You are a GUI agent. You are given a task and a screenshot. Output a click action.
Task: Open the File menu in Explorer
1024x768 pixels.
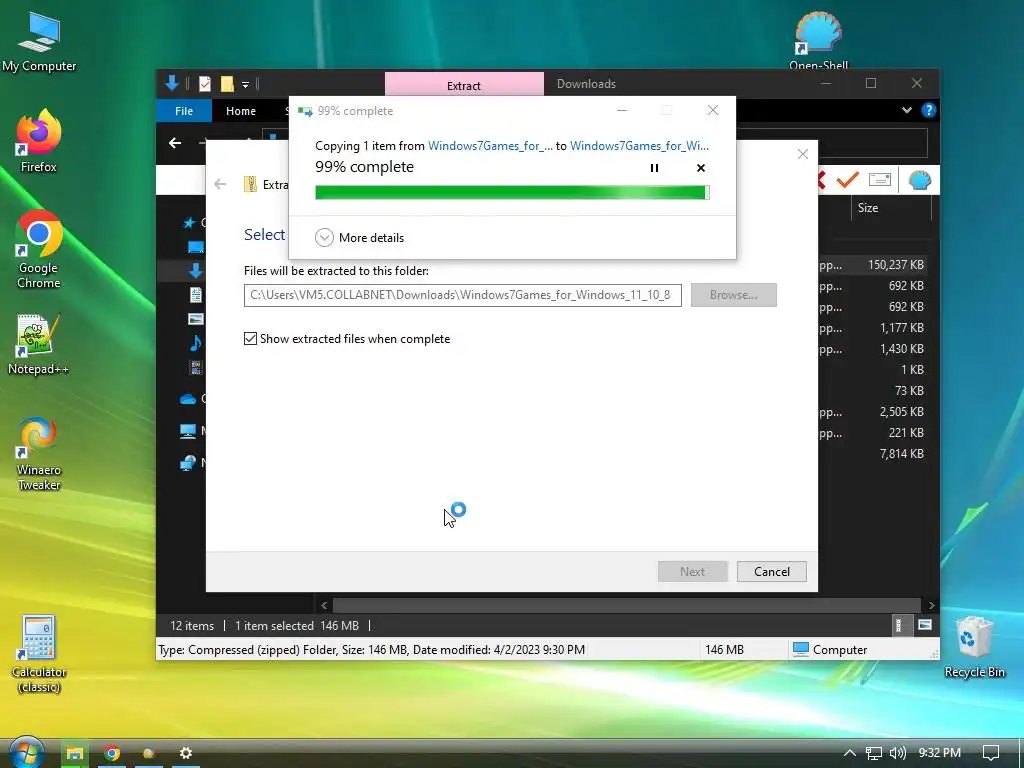tap(184, 111)
